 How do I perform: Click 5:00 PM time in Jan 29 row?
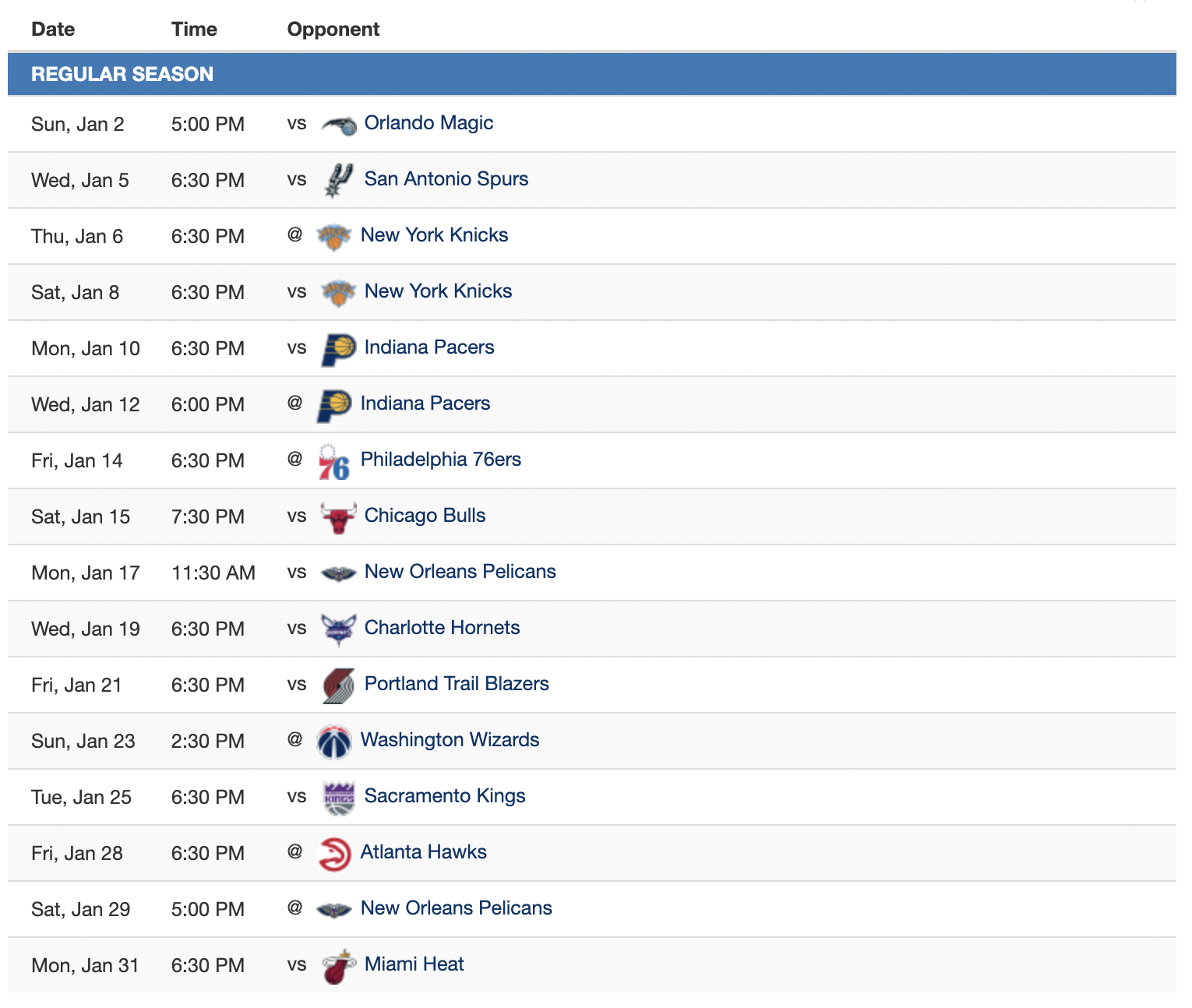[x=208, y=910]
